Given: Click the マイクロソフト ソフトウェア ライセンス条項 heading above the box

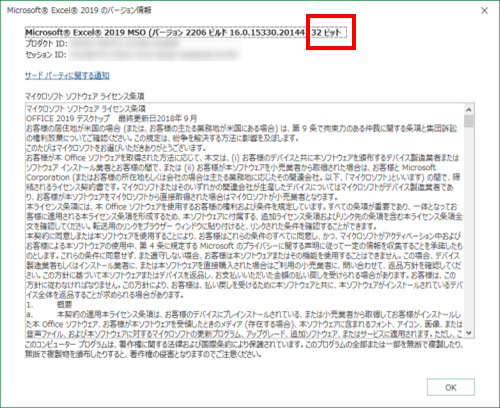Looking at the screenshot, I should click(85, 96).
